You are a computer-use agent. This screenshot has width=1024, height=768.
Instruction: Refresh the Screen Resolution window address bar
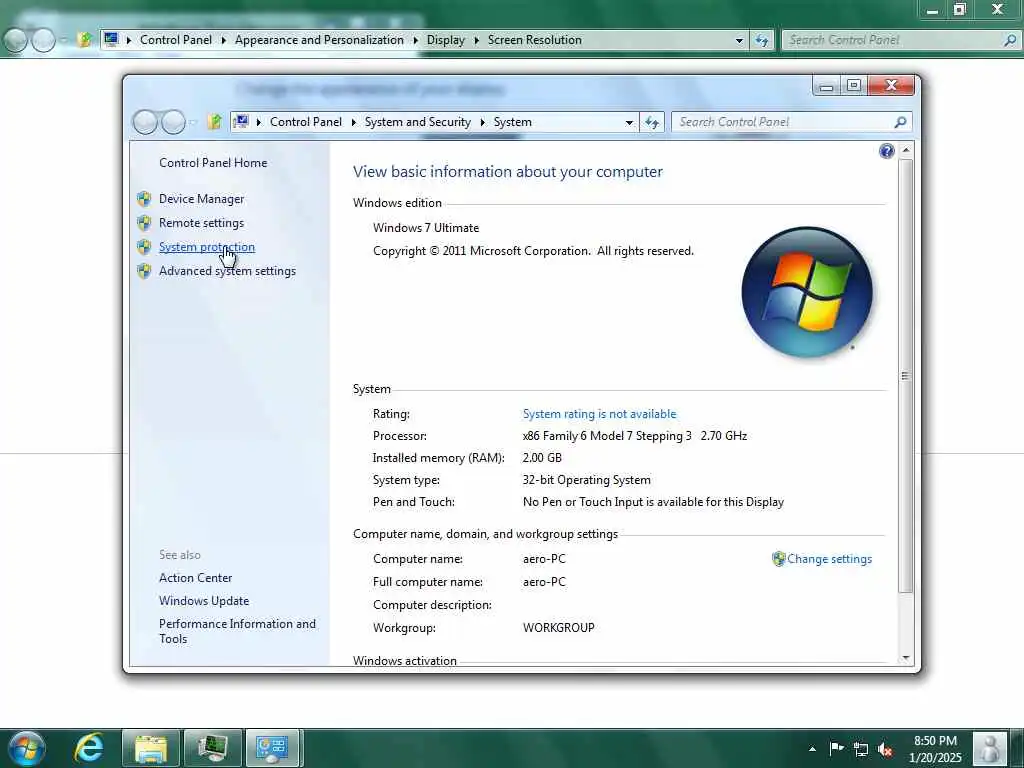(x=761, y=40)
